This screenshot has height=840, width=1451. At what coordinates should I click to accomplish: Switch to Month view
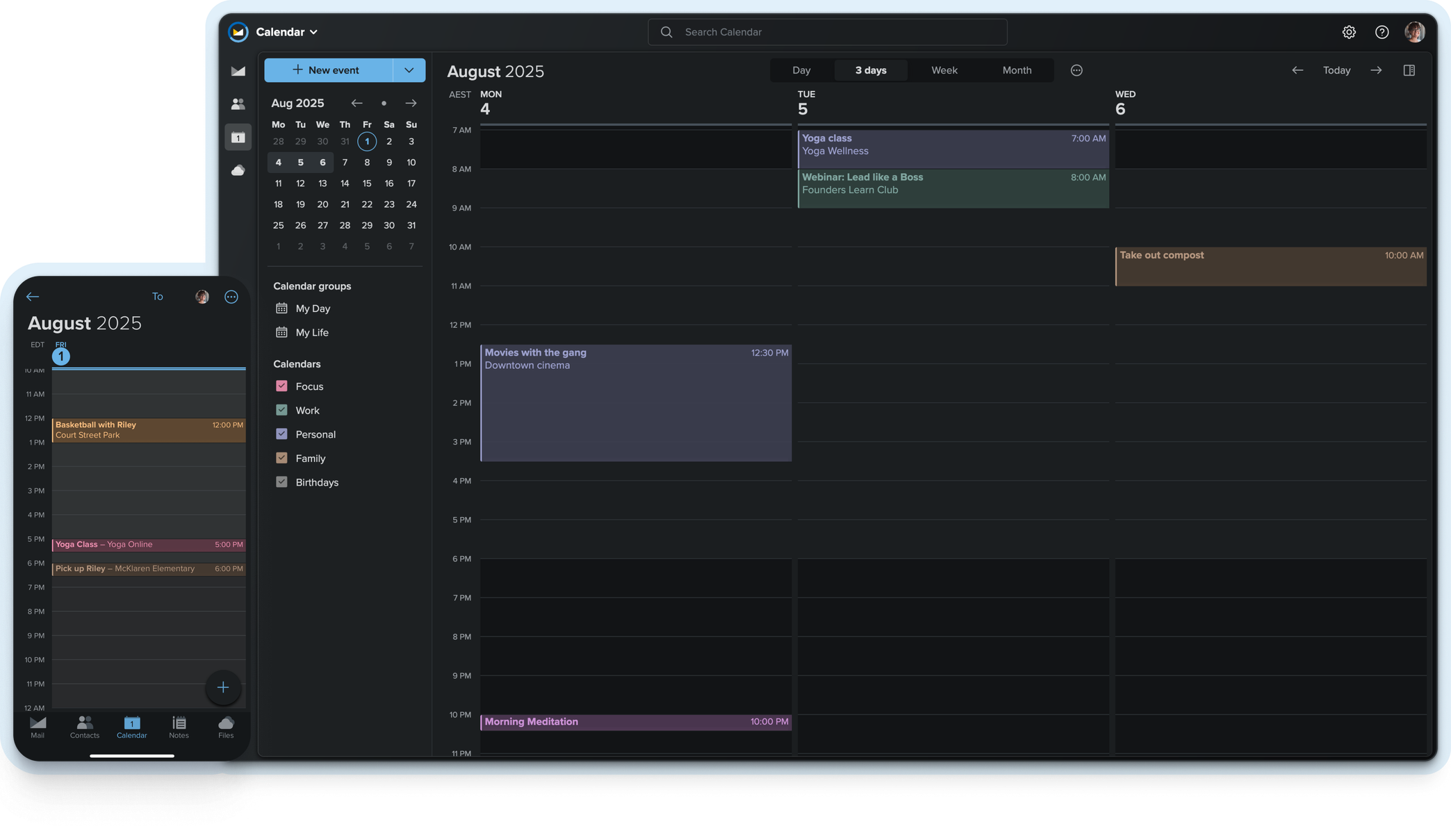(1017, 70)
